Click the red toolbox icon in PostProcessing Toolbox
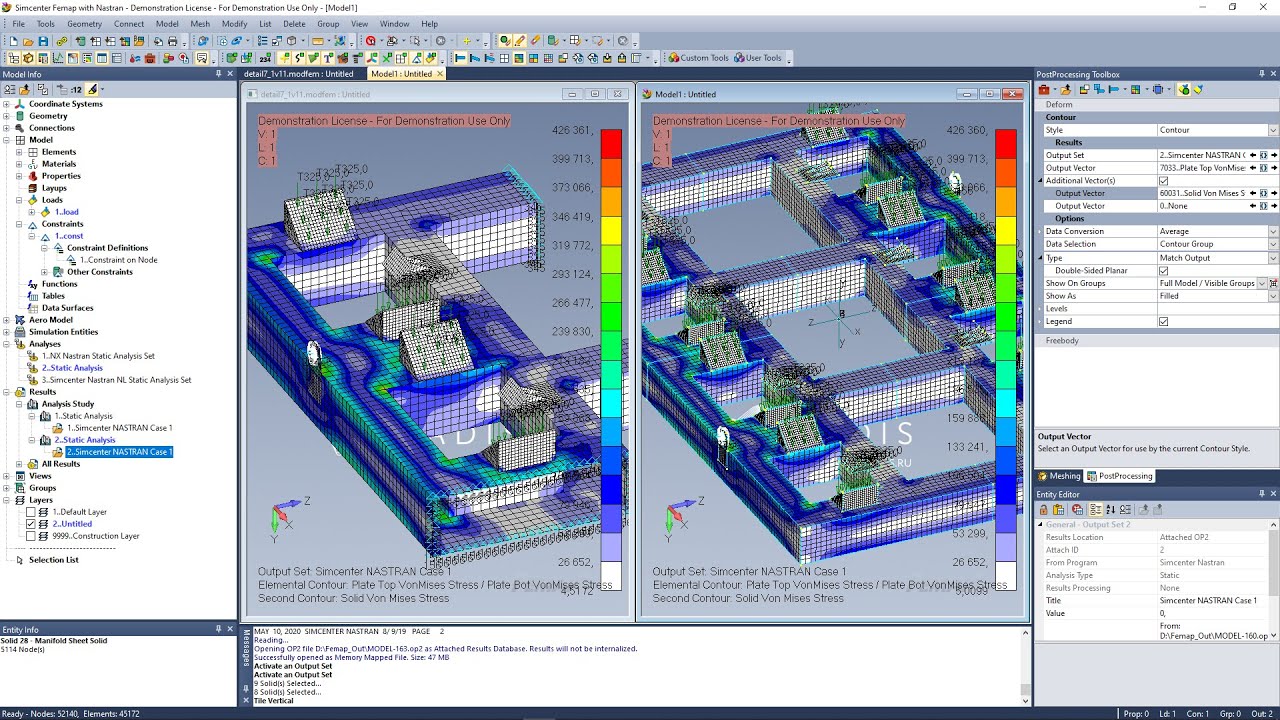Image resolution: width=1280 pixels, height=720 pixels. (x=1044, y=90)
